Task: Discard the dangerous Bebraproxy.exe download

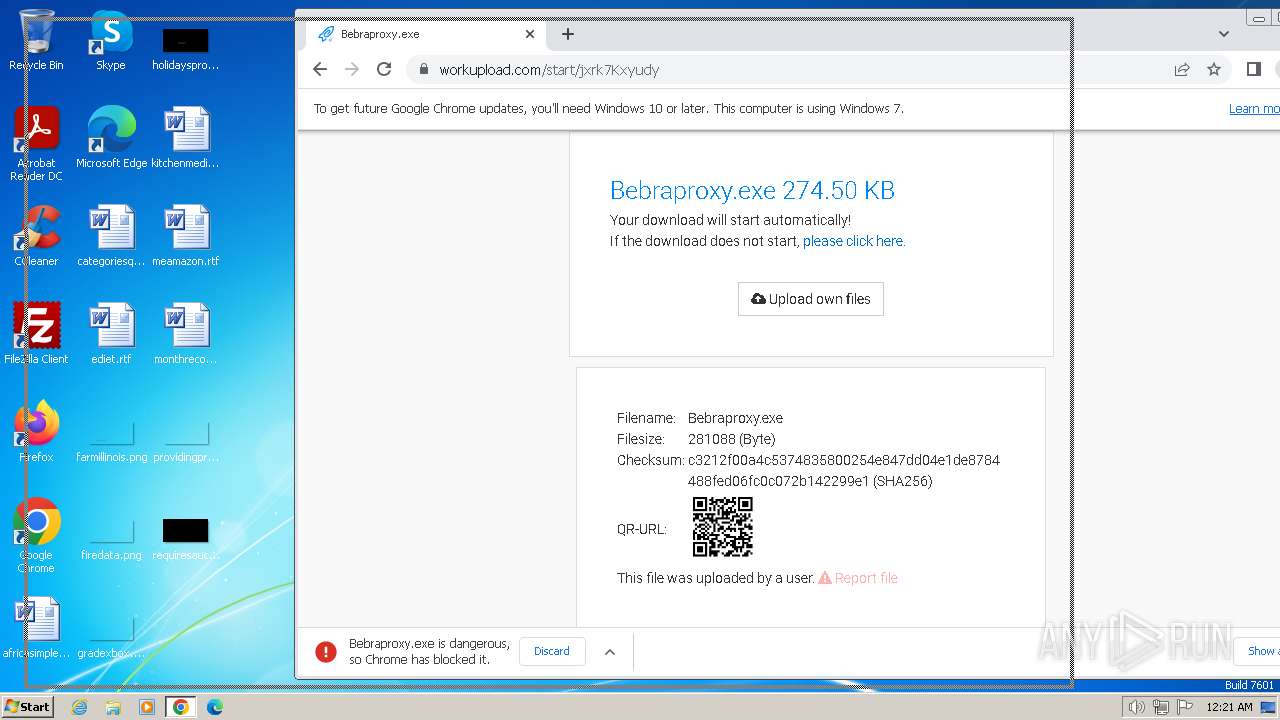Action: pos(551,651)
